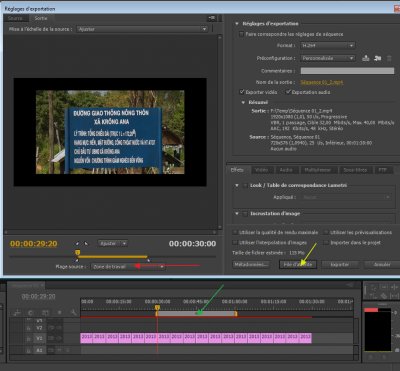This screenshot has height=371, width=400.
Task: Click the File d'attente button
Action: [x=298, y=265]
